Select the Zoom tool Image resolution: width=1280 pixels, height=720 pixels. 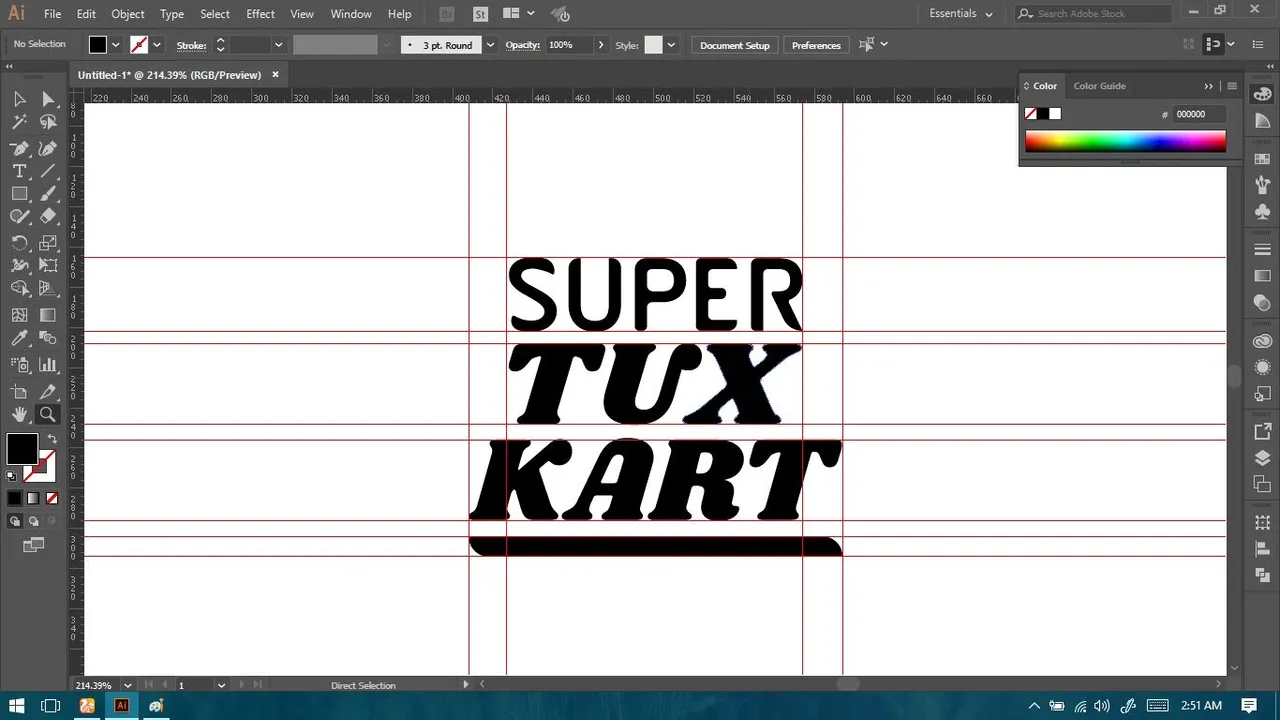(x=48, y=415)
